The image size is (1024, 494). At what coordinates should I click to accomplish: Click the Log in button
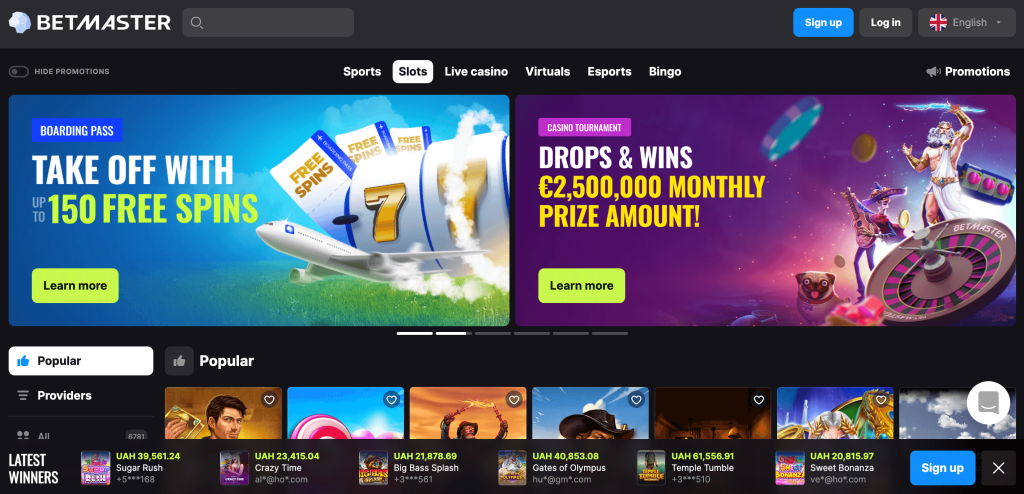tap(886, 23)
